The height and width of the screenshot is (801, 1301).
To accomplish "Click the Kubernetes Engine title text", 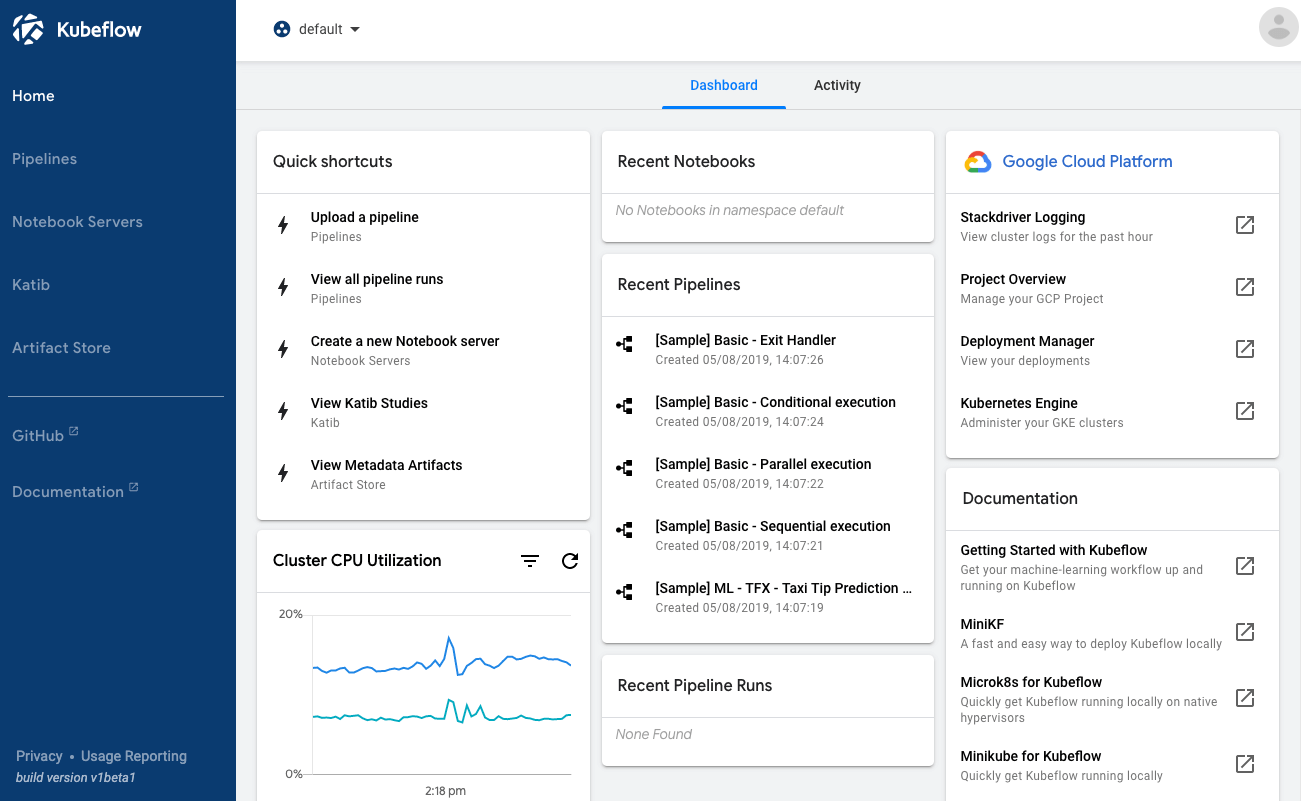I will [x=1019, y=403].
